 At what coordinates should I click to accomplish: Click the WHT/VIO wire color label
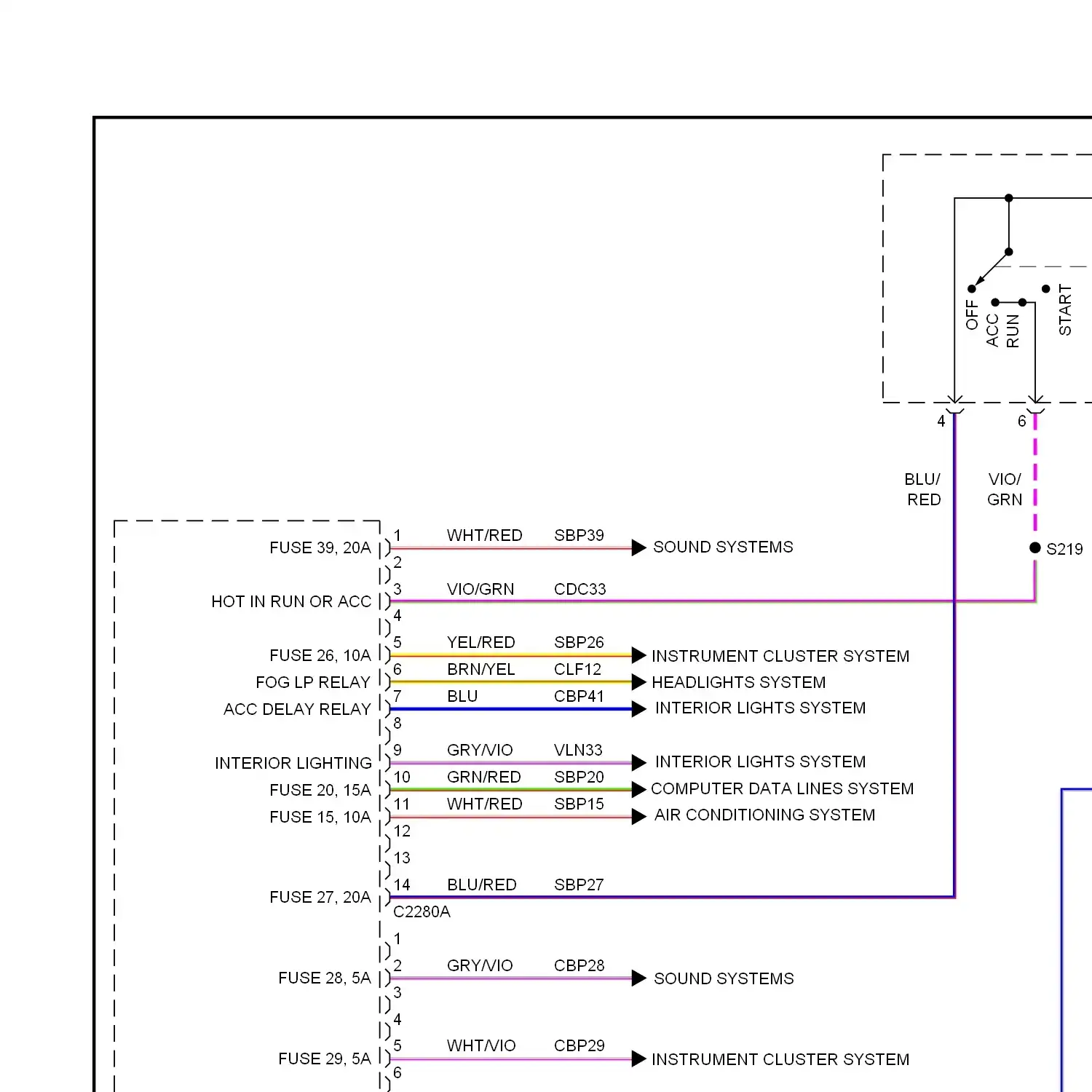point(481,1045)
